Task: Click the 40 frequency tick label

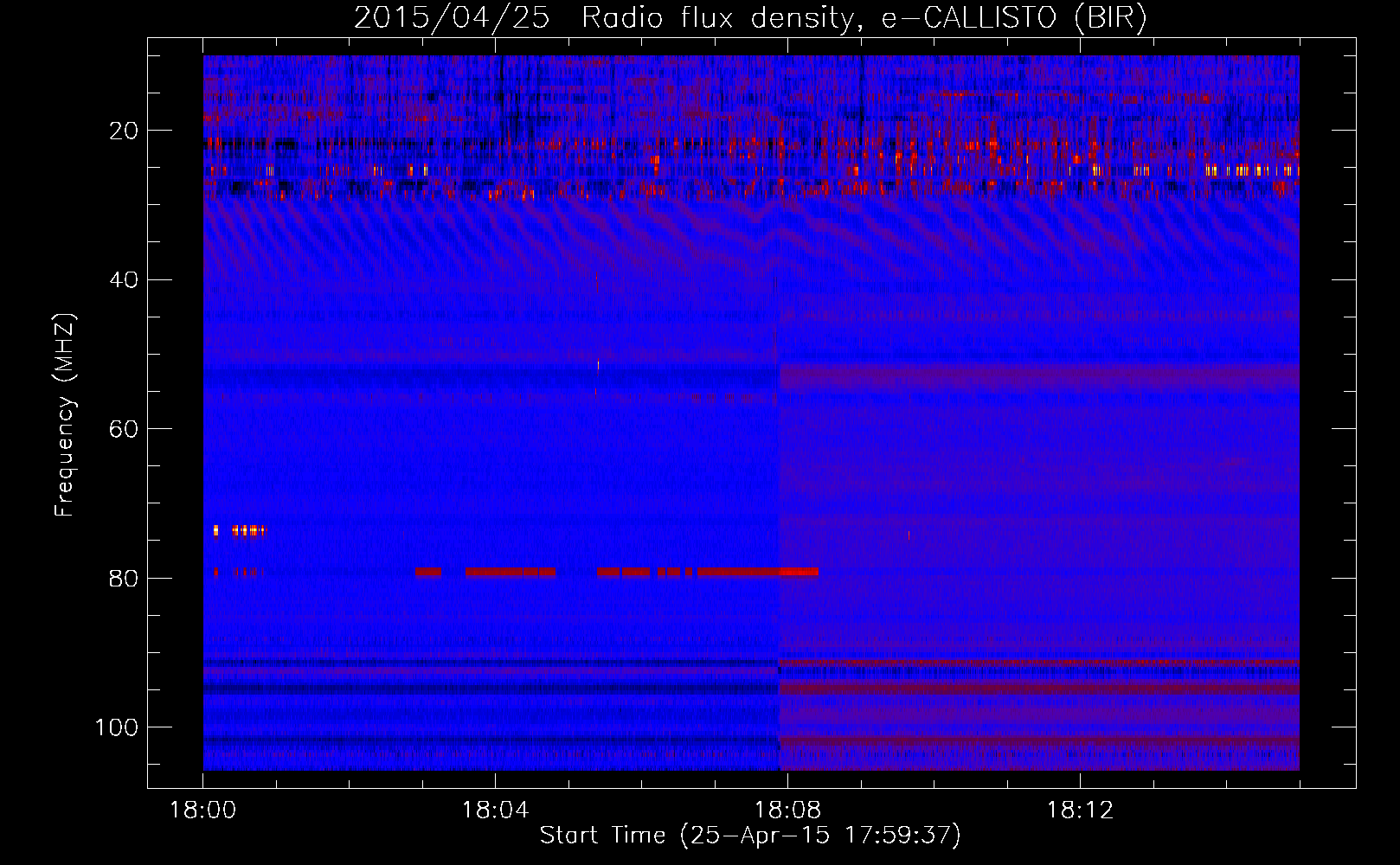Action: [124, 279]
